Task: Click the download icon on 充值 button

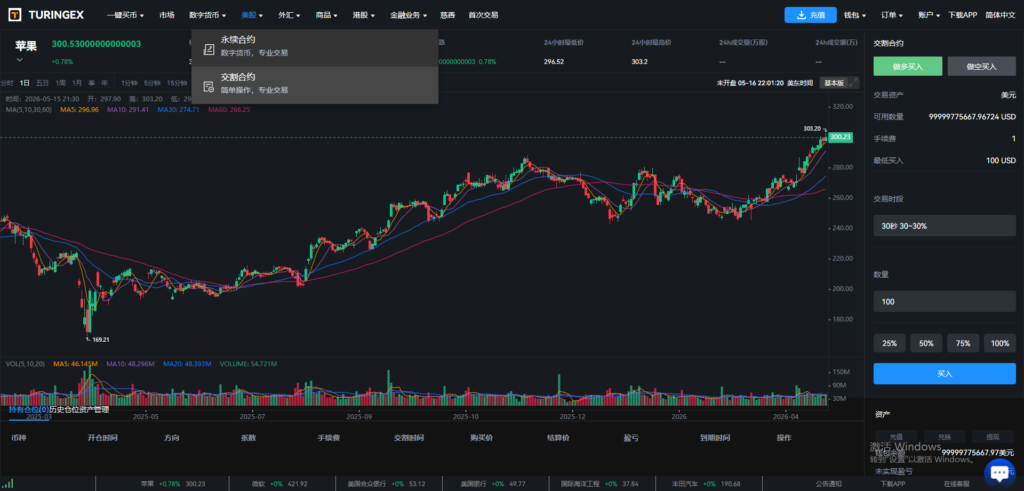Action: pos(801,15)
